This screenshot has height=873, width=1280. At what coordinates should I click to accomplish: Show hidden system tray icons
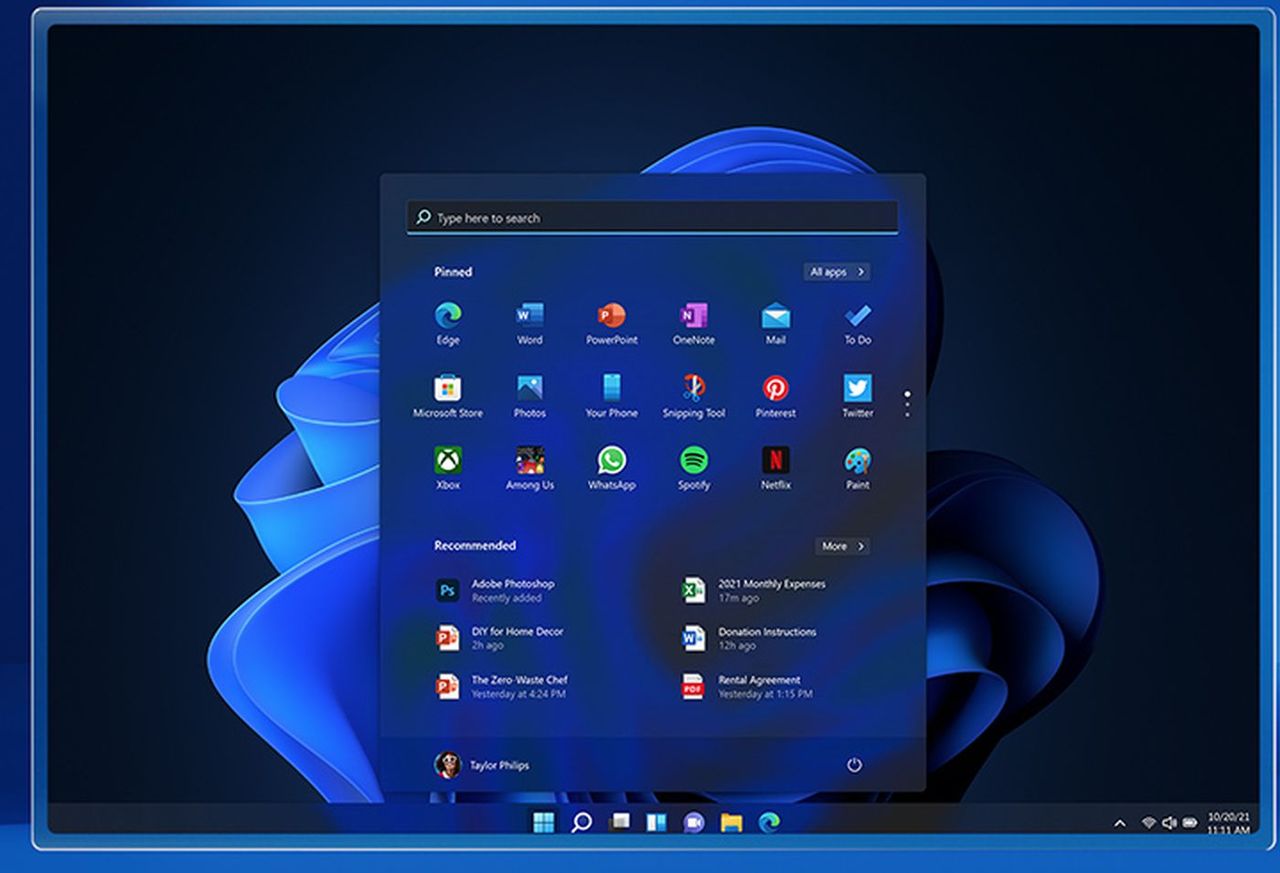click(1120, 823)
